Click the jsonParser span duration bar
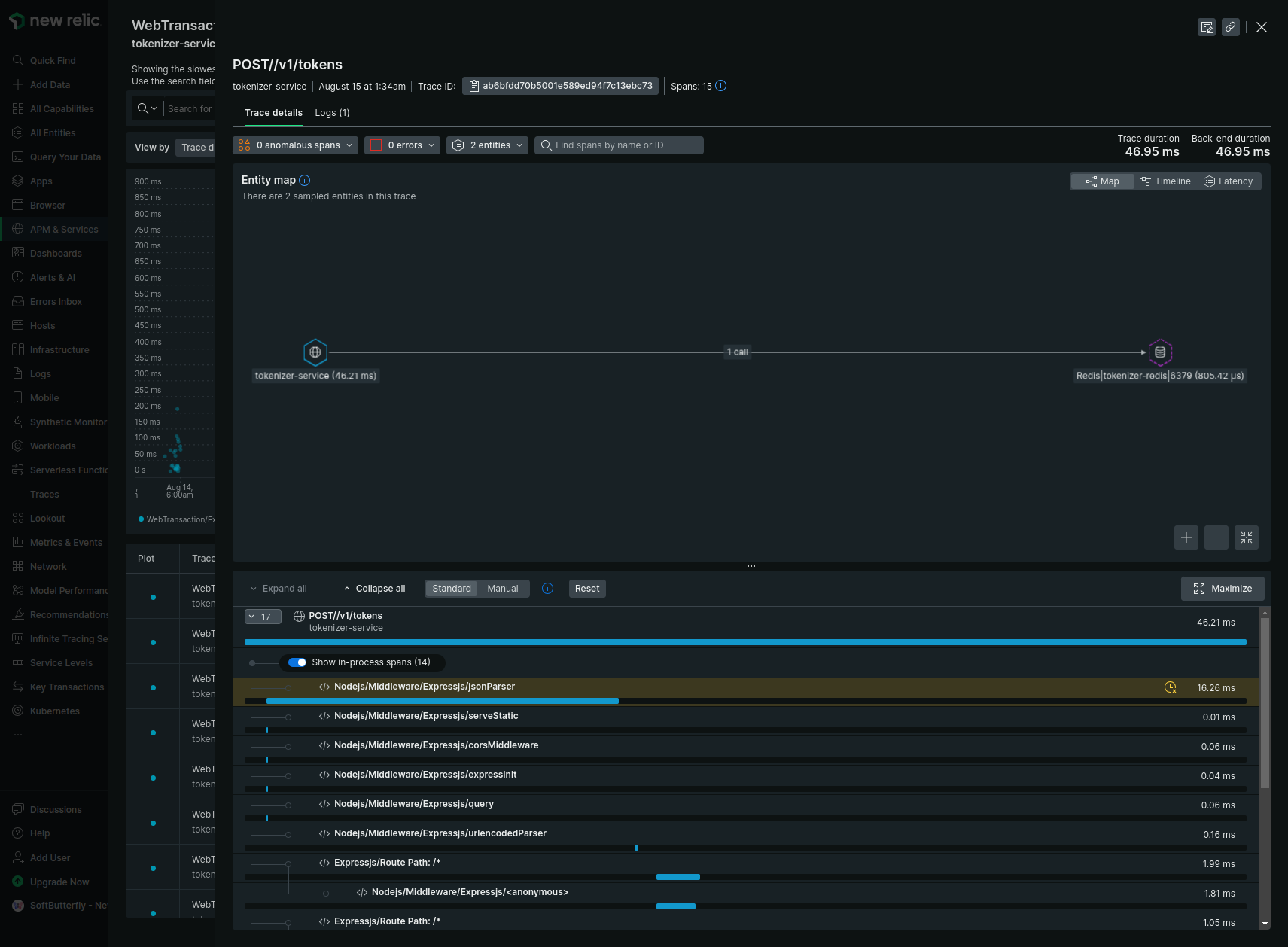Screen dimensions: 1288x947 point(443,701)
